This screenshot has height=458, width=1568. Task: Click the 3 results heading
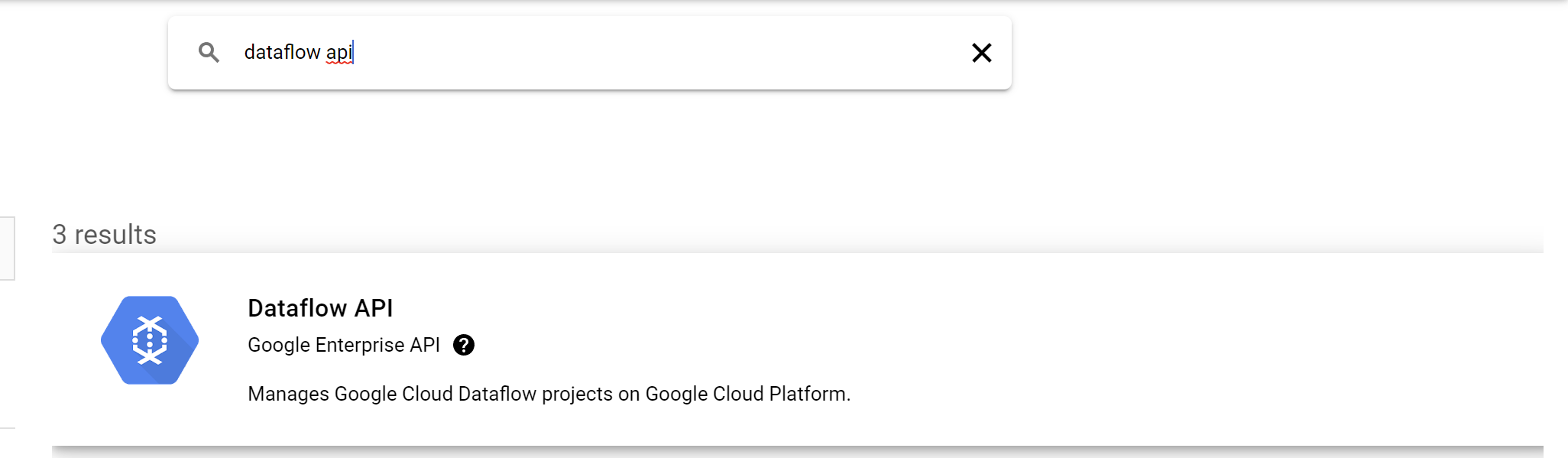point(104,235)
